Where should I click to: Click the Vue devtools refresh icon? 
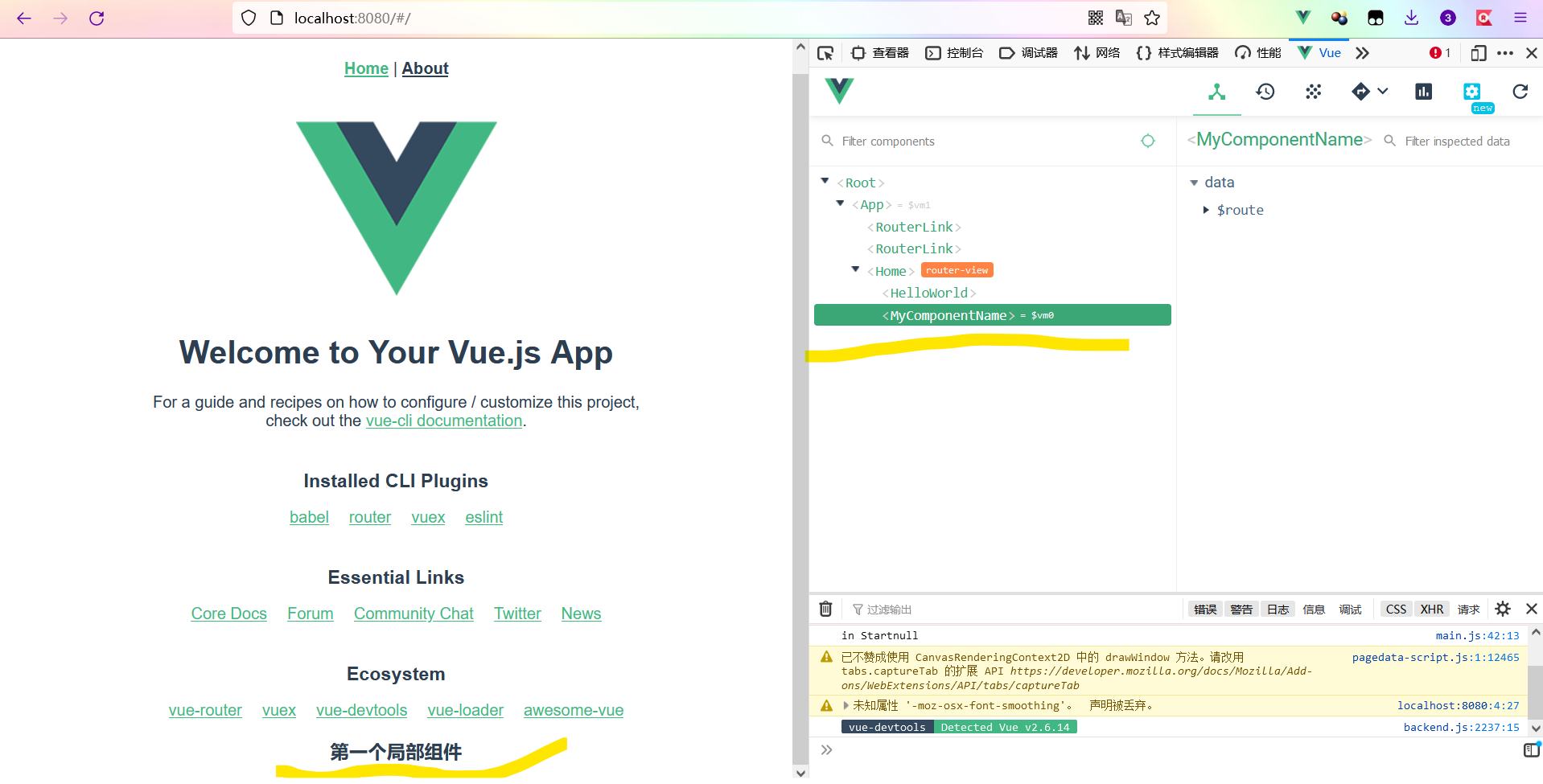pos(1520,92)
